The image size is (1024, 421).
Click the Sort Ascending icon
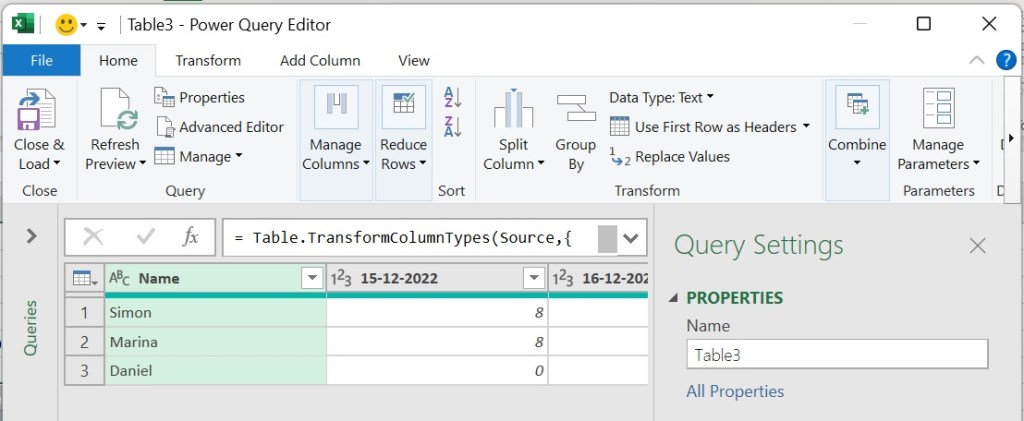coord(452,97)
